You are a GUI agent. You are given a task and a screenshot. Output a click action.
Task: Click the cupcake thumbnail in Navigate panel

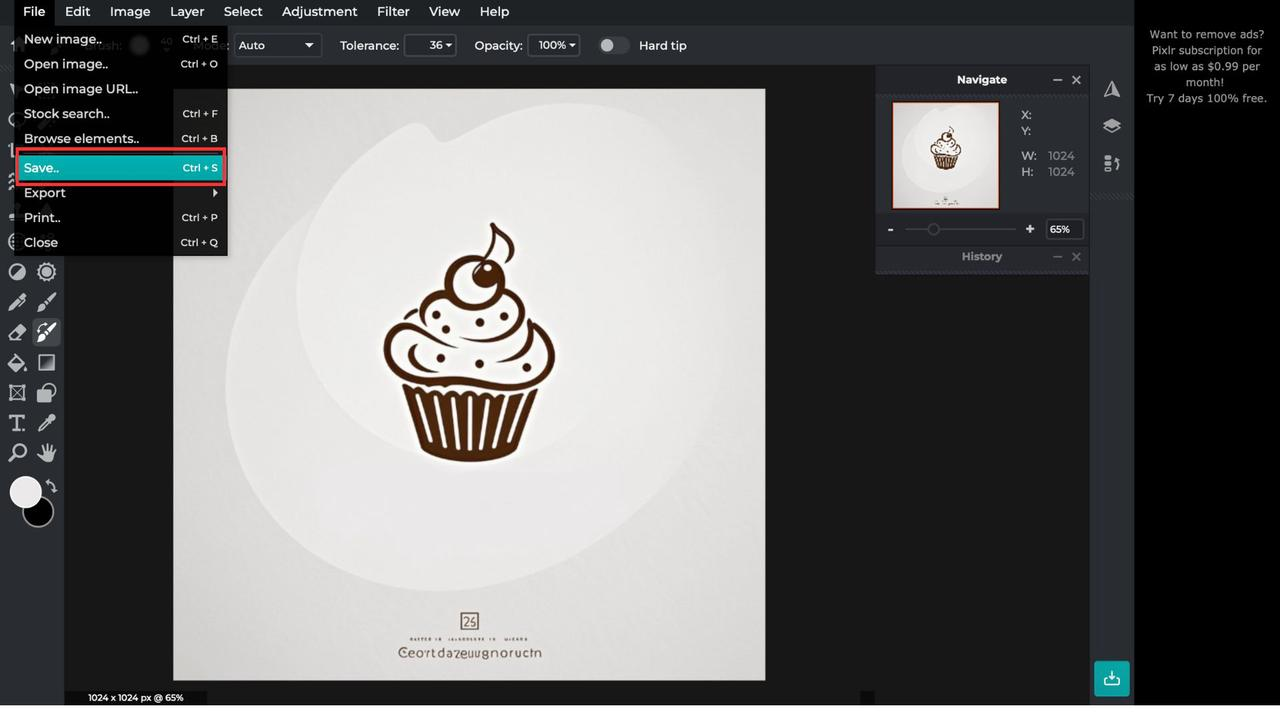945,155
